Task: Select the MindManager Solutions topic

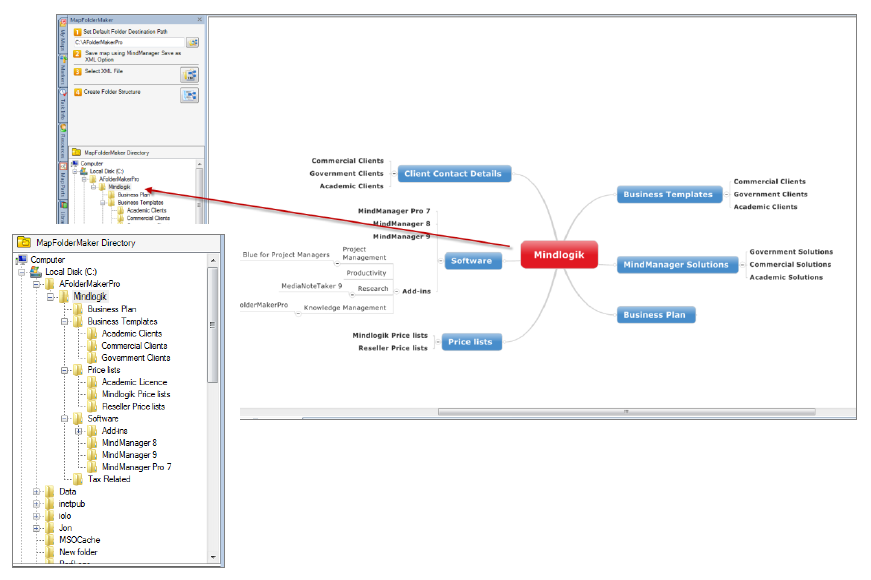Action: pos(677,264)
